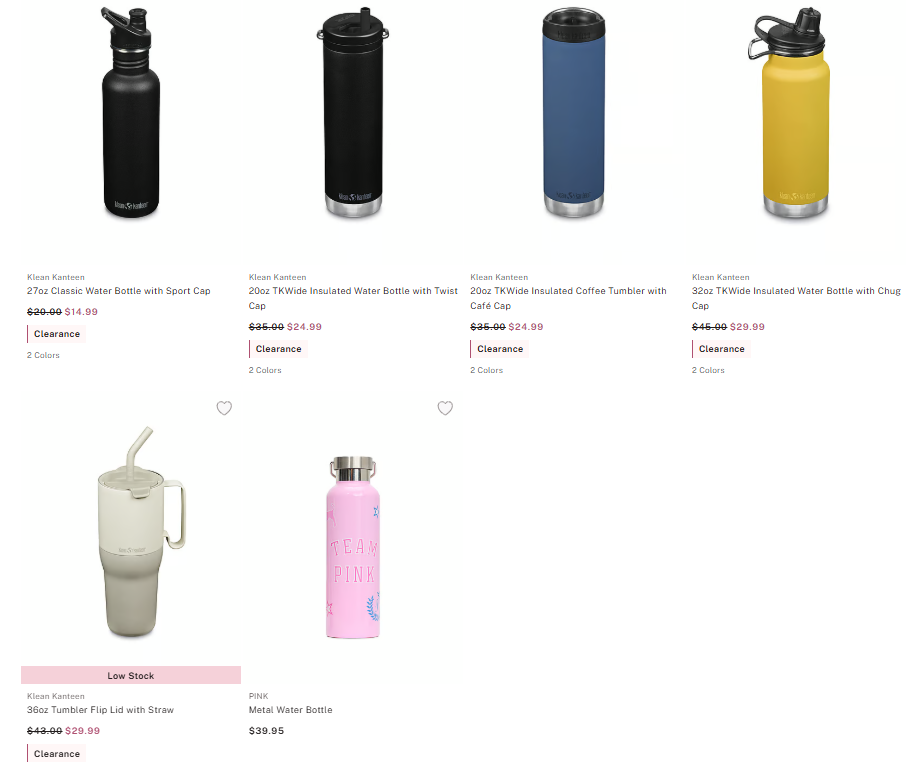Open 20oz TKWide Insulated Coffee Tumbler link
Image resolution: width=920 pixels, height=775 pixels.
point(568,298)
